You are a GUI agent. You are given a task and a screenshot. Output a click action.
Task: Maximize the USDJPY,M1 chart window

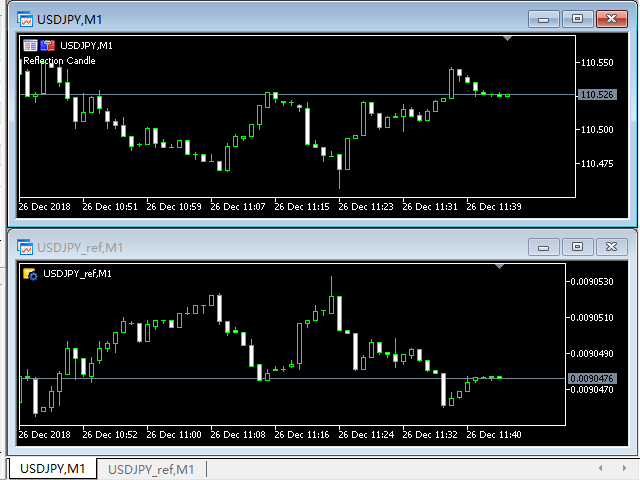tap(576, 18)
